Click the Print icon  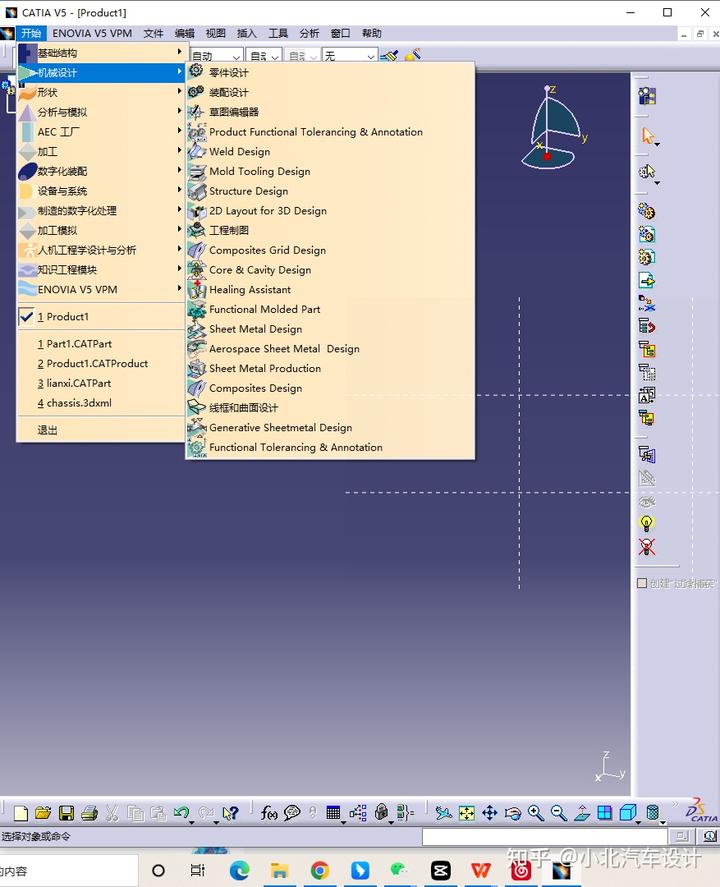click(89, 813)
